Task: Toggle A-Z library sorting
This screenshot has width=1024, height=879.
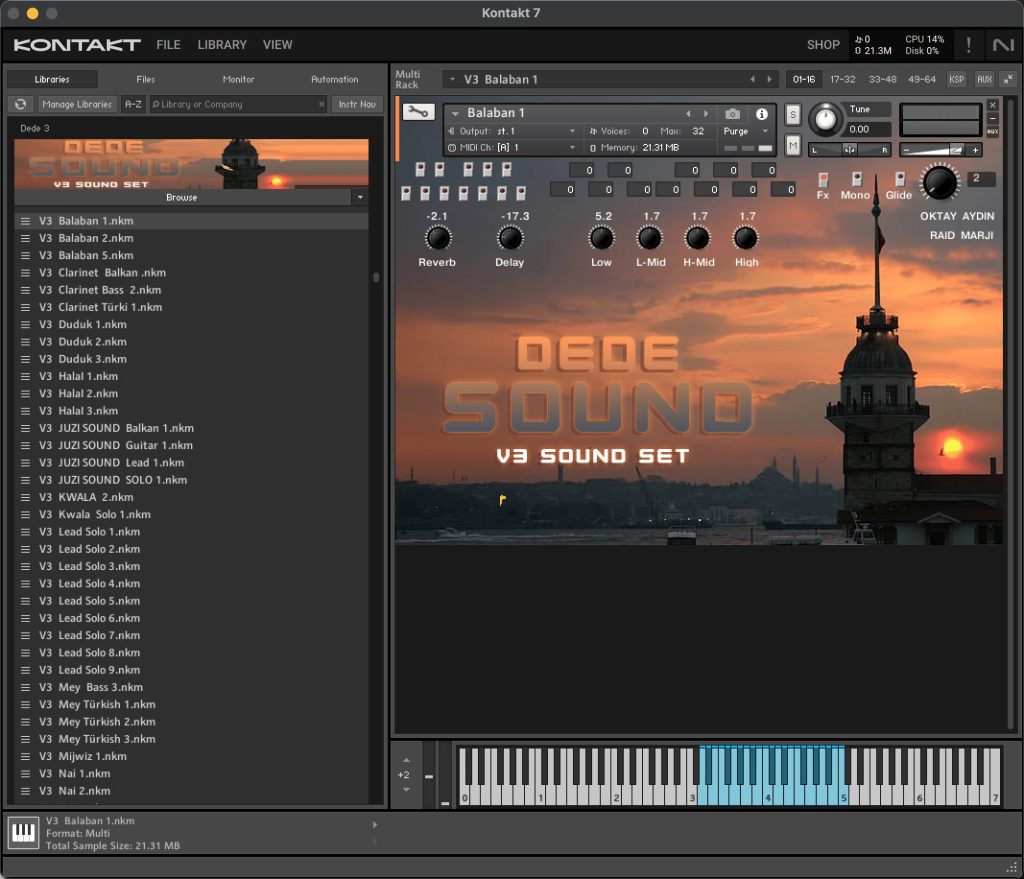Action: coord(133,104)
